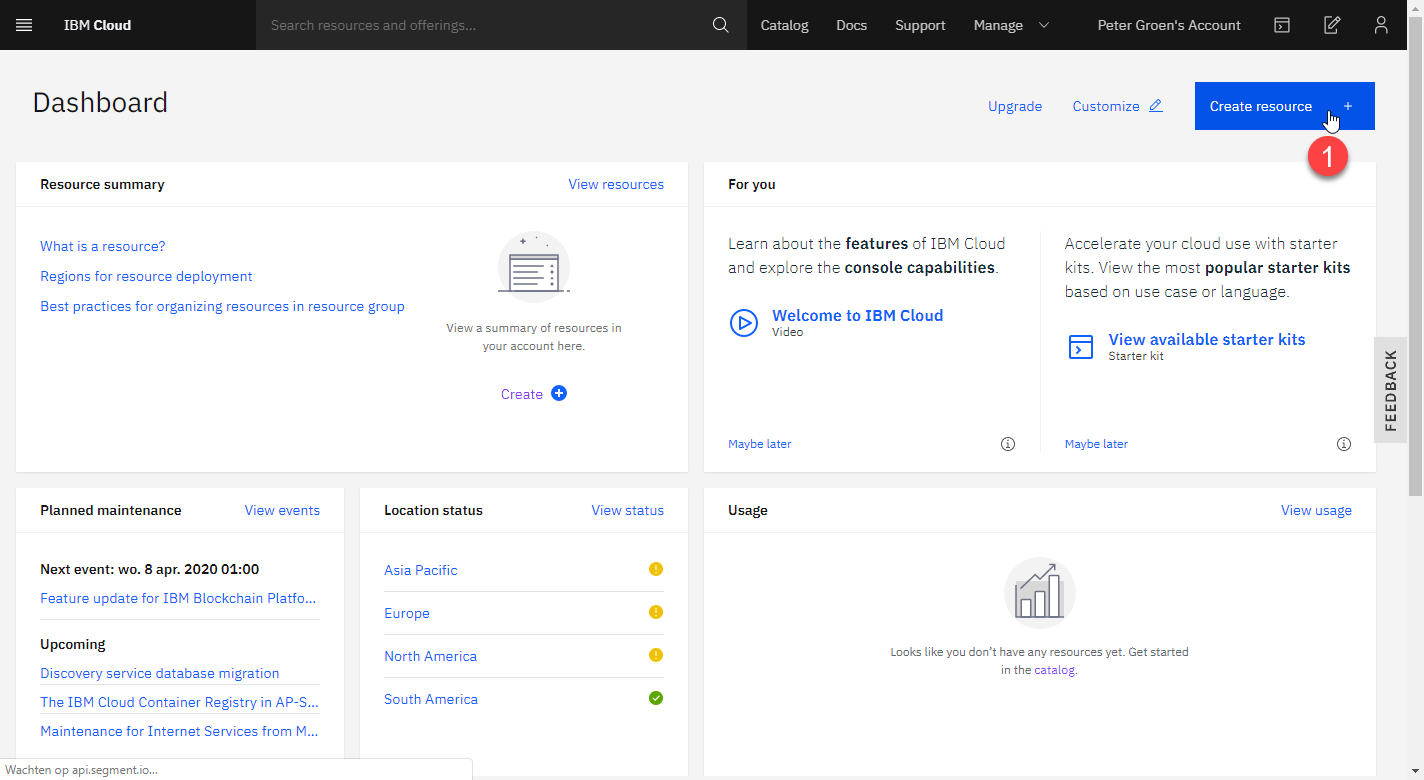The image size is (1424, 780).
Task: Click Maybe later under Welcome video
Action: [760, 444]
